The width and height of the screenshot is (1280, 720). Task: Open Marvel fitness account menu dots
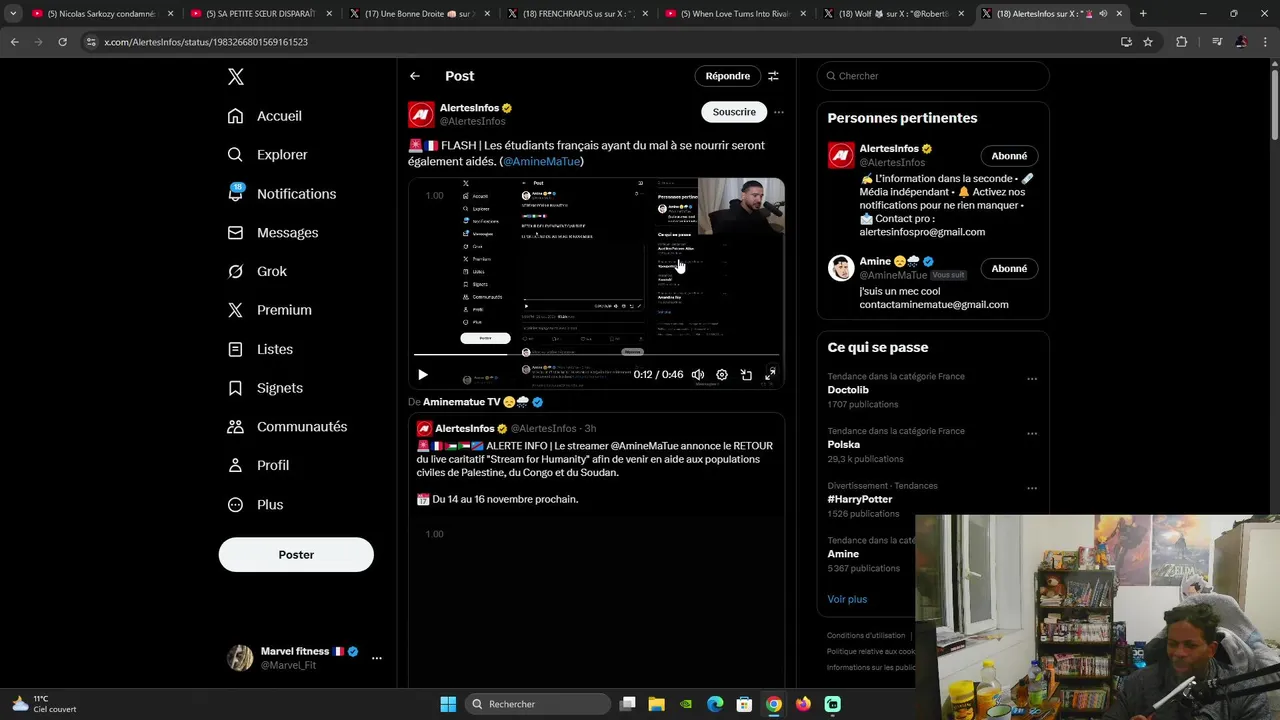click(x=377, y=658)
